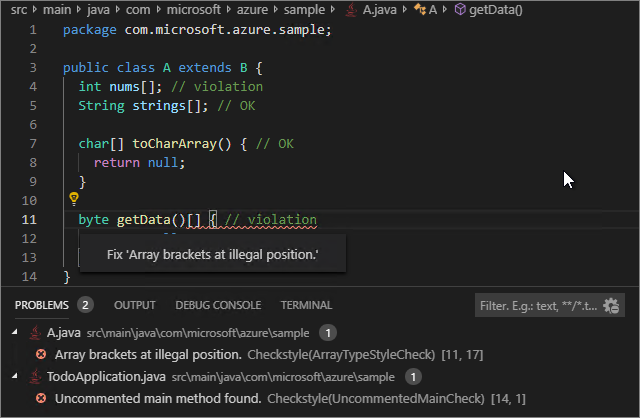Click the Java file icon in breadcrumb
Viewport: 640px width, 418px height.
(351, 9)
